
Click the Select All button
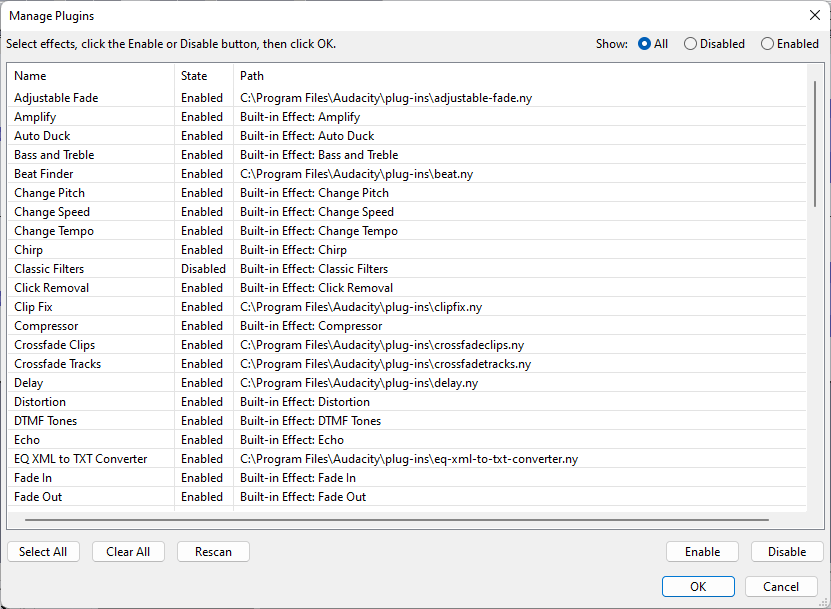tap(43, 551)
